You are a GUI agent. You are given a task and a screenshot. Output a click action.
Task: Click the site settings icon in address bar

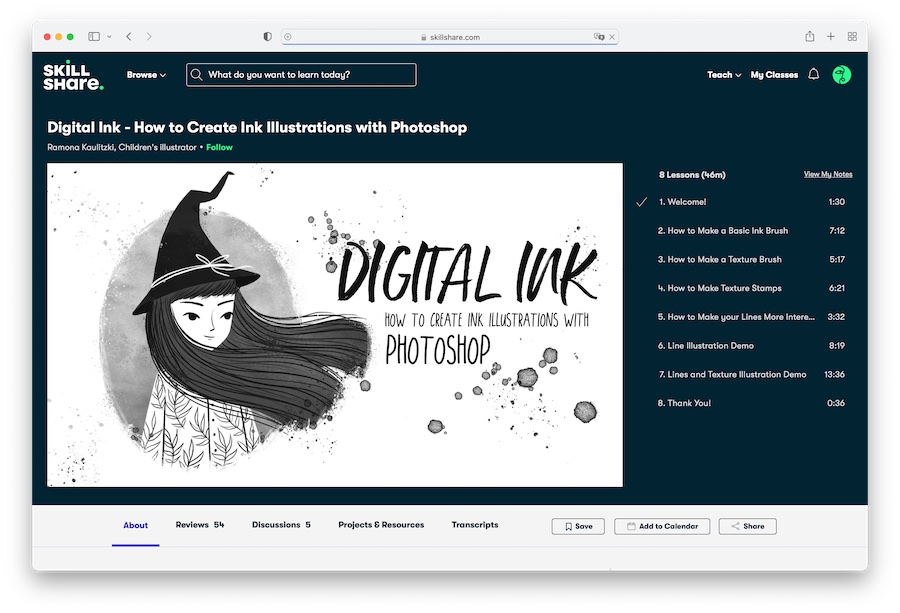pyautogui.click(x=288, y=37)
